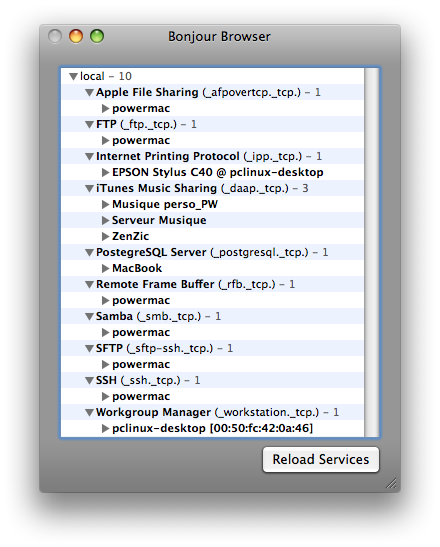Screen dimensions: 440x547
Task: Click the Reload Services button
Action: click(x=321, y=460)
